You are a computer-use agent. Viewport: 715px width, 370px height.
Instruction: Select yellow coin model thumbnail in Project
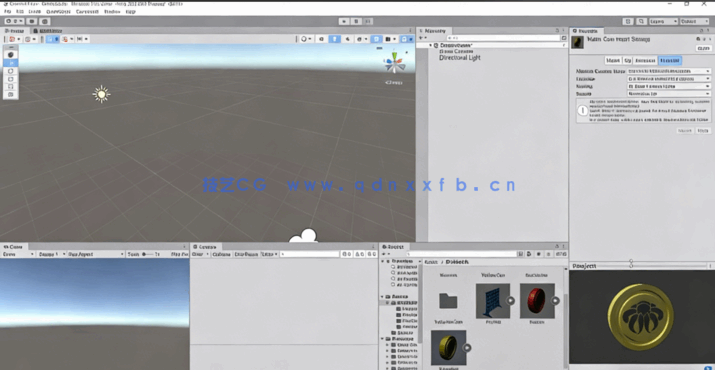(449, 348)
